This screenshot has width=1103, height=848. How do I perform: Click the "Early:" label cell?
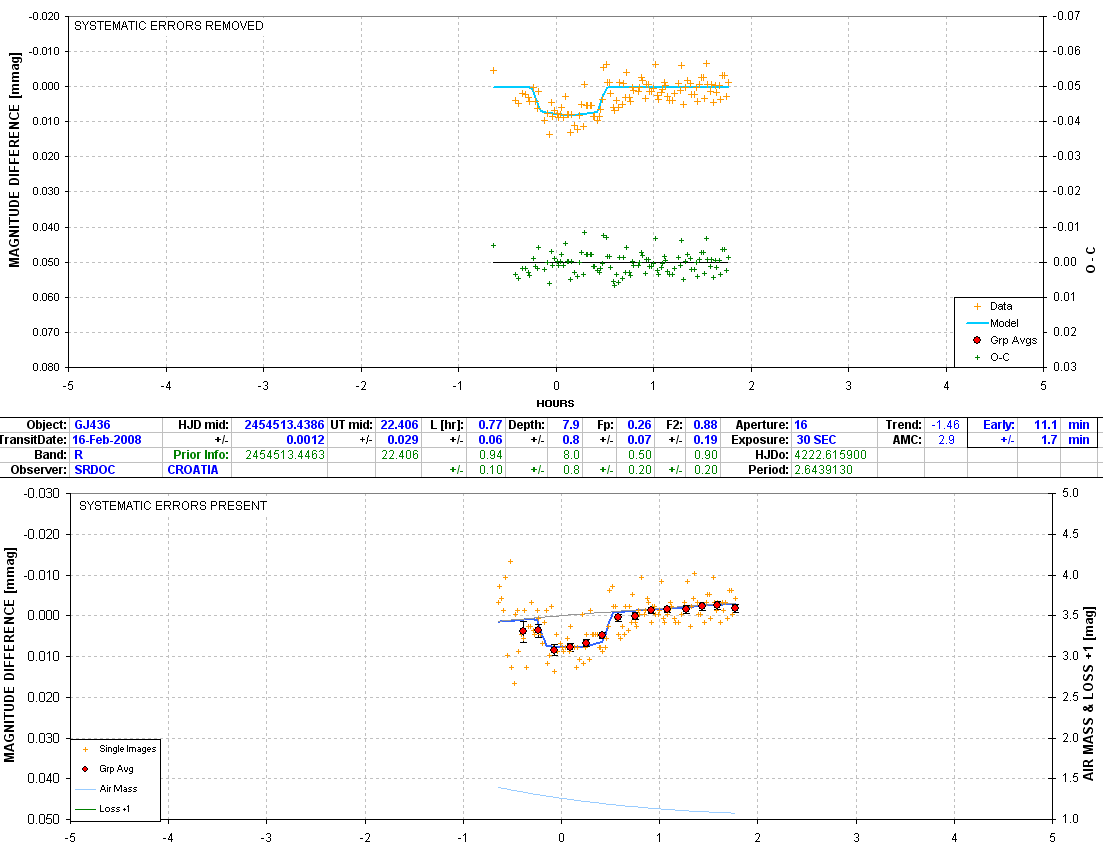[998, 425]
